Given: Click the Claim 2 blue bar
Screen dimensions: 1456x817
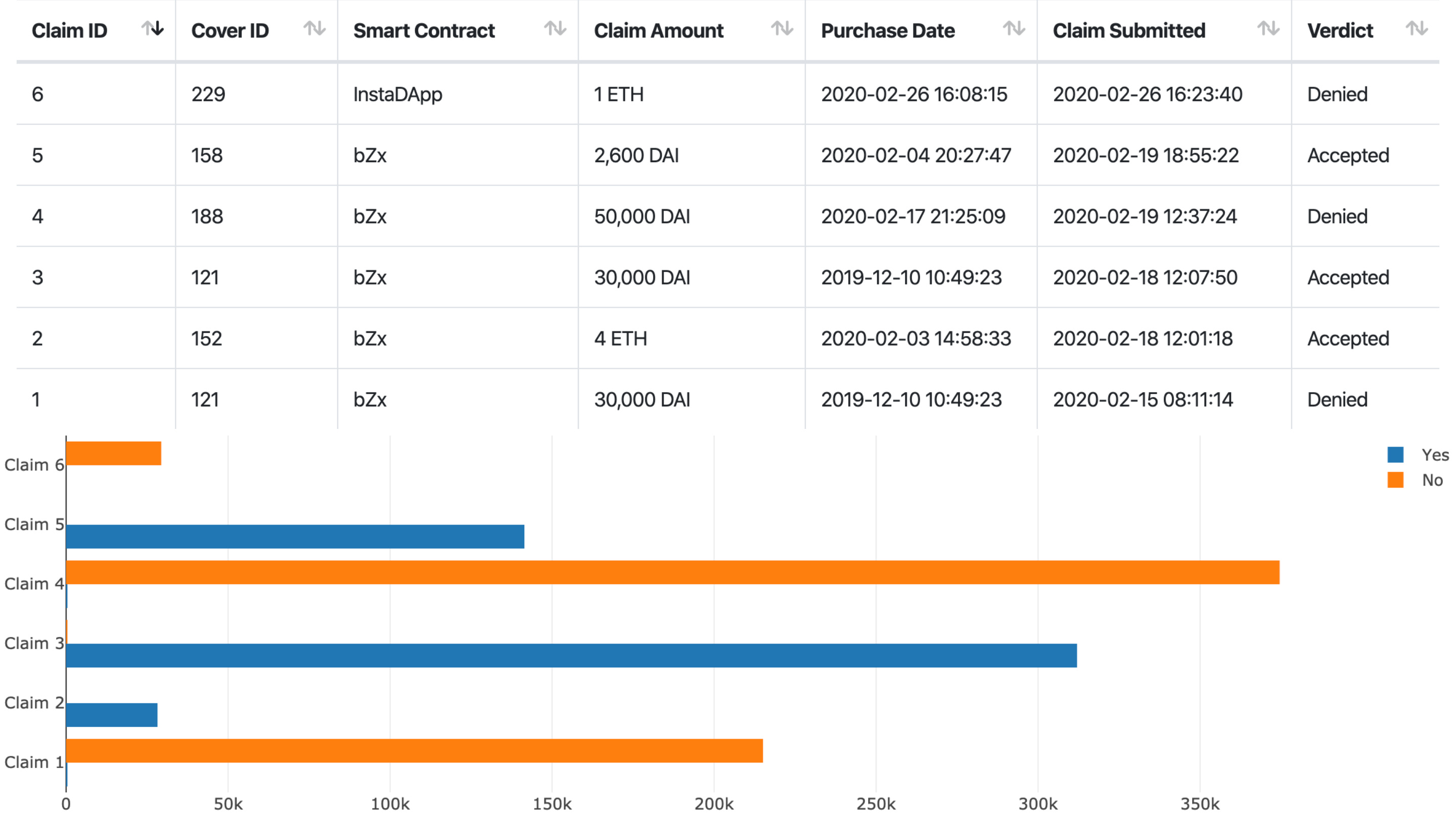Looking at the screenshot, I should click(112, 715).
